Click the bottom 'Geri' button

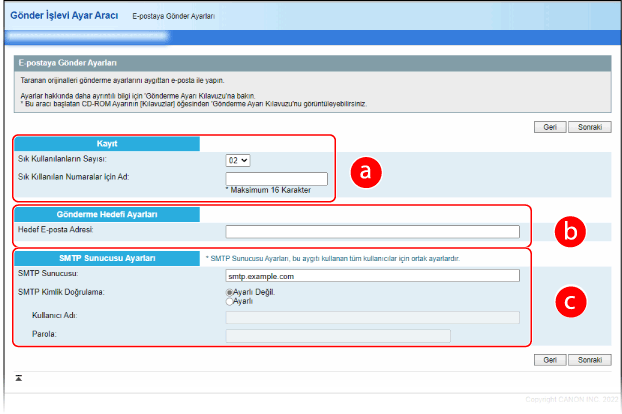click(x=550, y=358)
